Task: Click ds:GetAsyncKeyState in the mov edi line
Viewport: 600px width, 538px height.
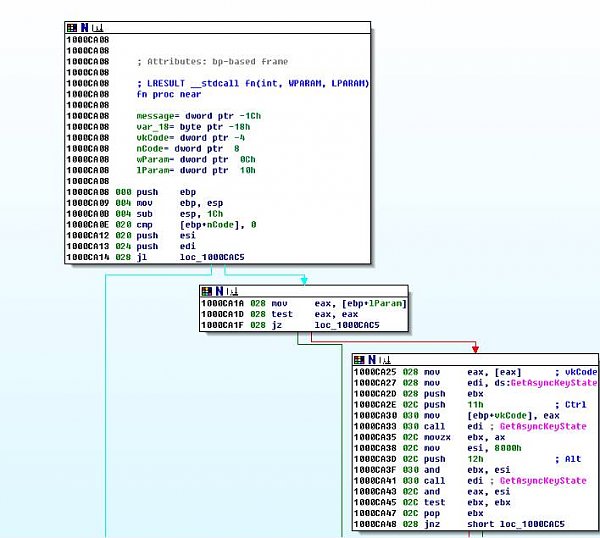Action: [546, 383]
